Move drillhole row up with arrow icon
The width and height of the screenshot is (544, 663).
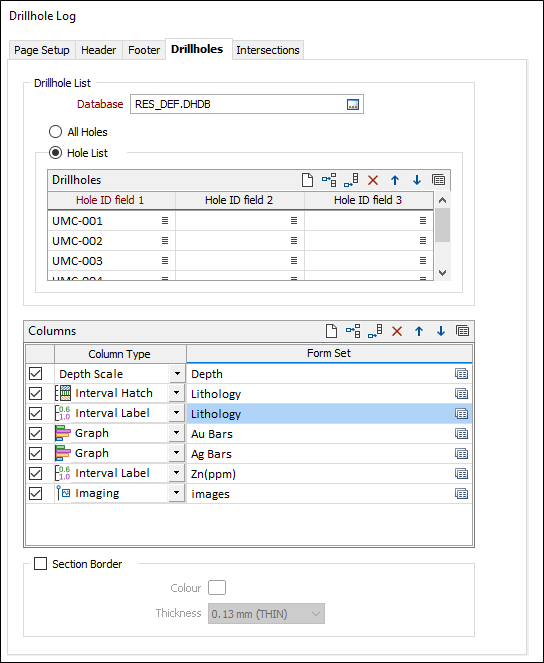click(395, 181)
